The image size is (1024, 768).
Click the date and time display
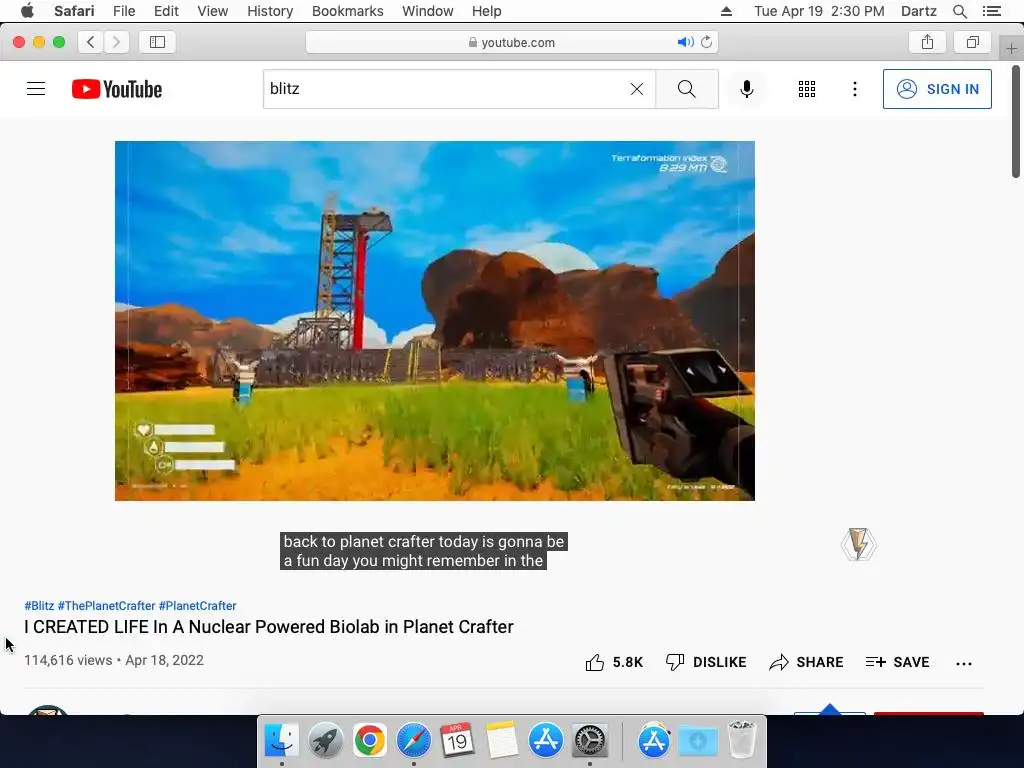click(x=819, y=11)
